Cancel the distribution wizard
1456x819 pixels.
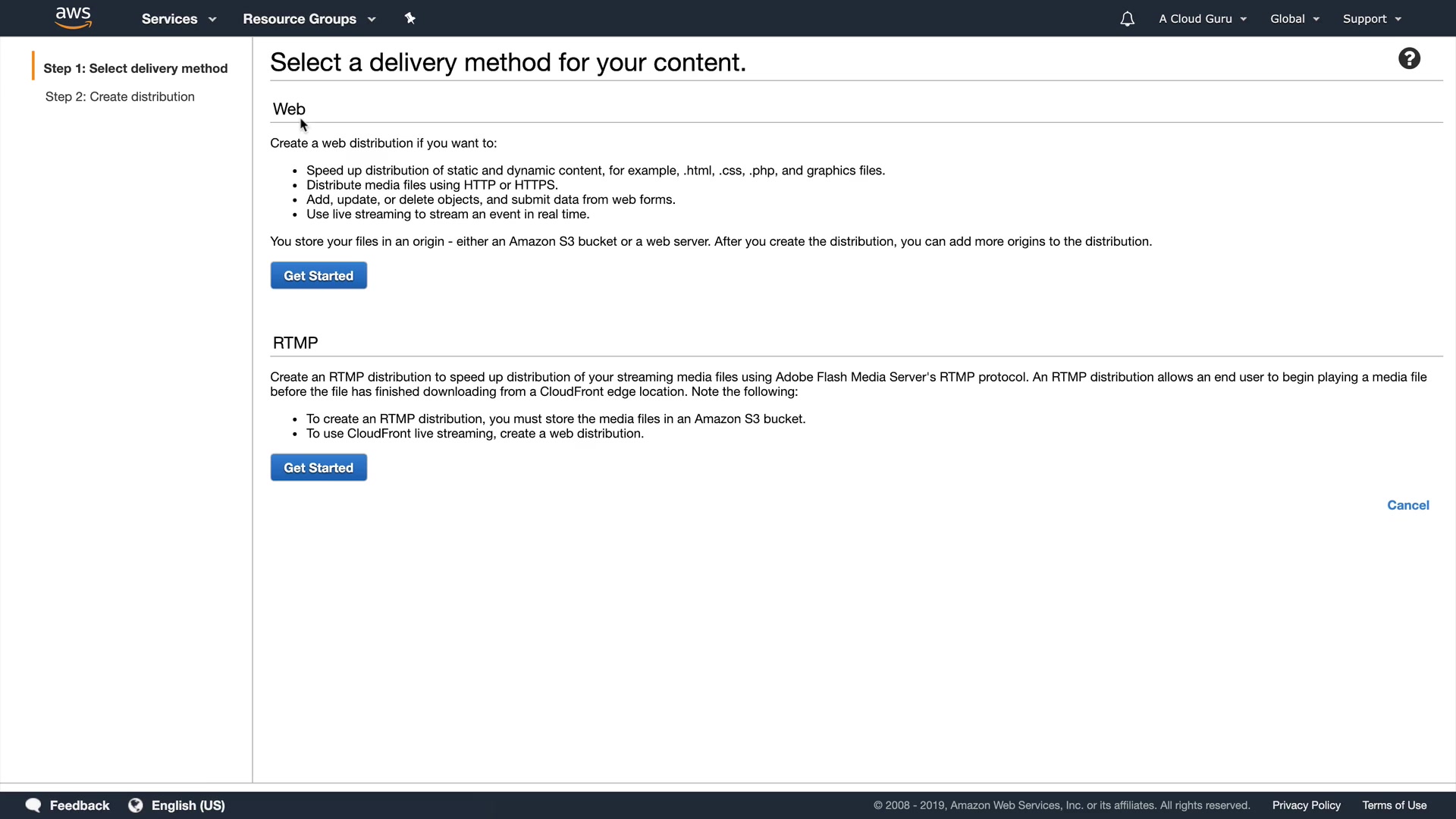(1407, 505)
